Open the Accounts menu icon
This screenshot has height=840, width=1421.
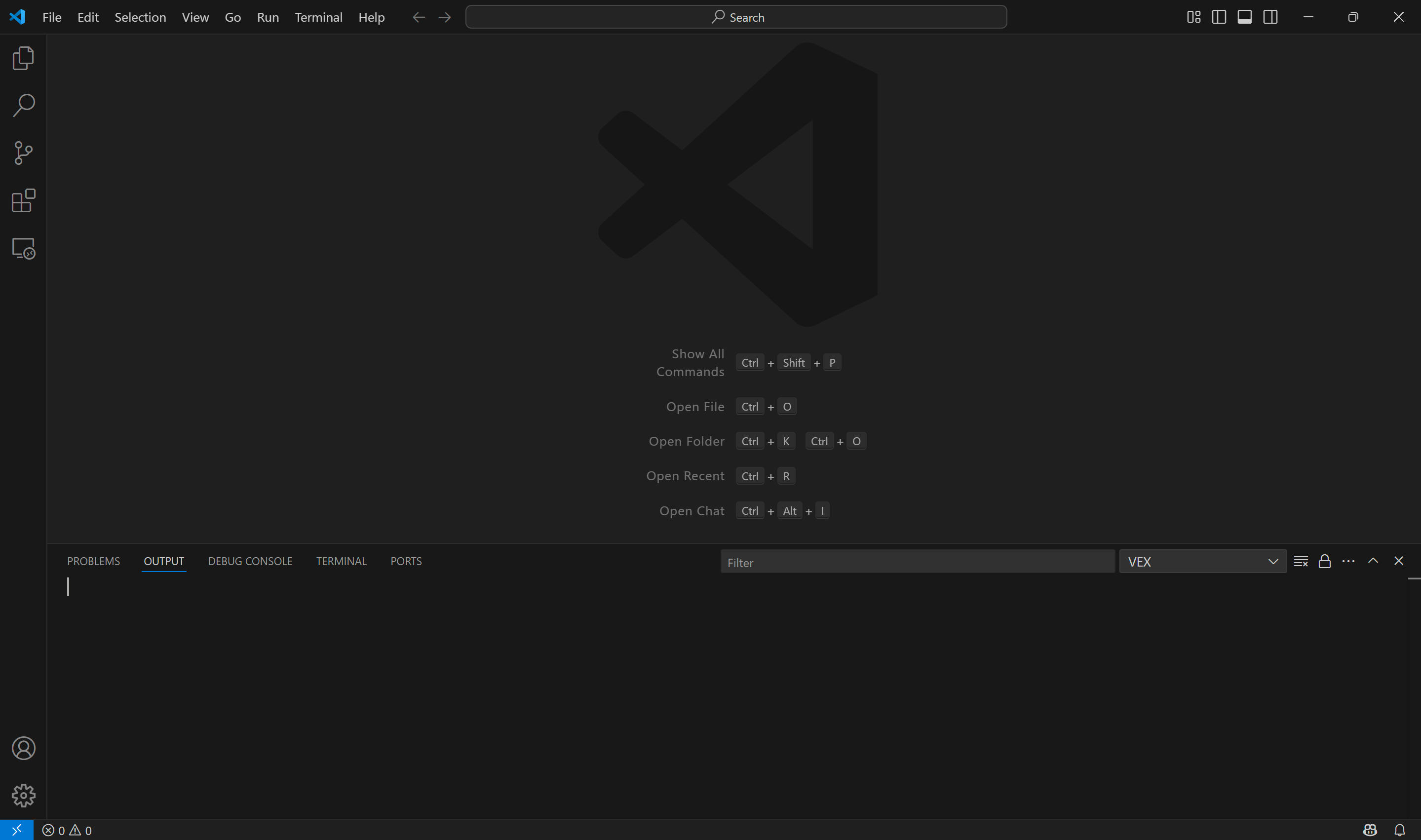[x=23, y=748]
